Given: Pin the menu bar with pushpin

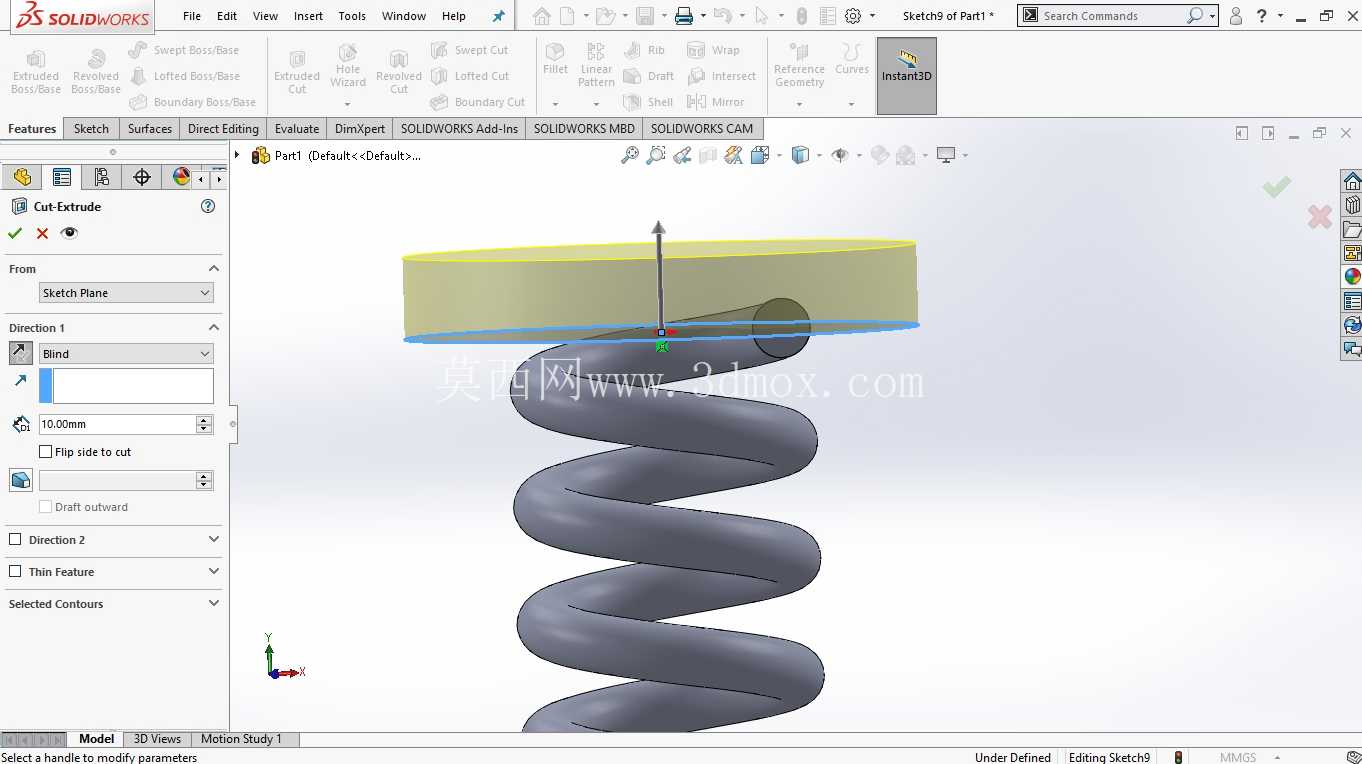Looking at the screenshot, I should pos(499,16).
